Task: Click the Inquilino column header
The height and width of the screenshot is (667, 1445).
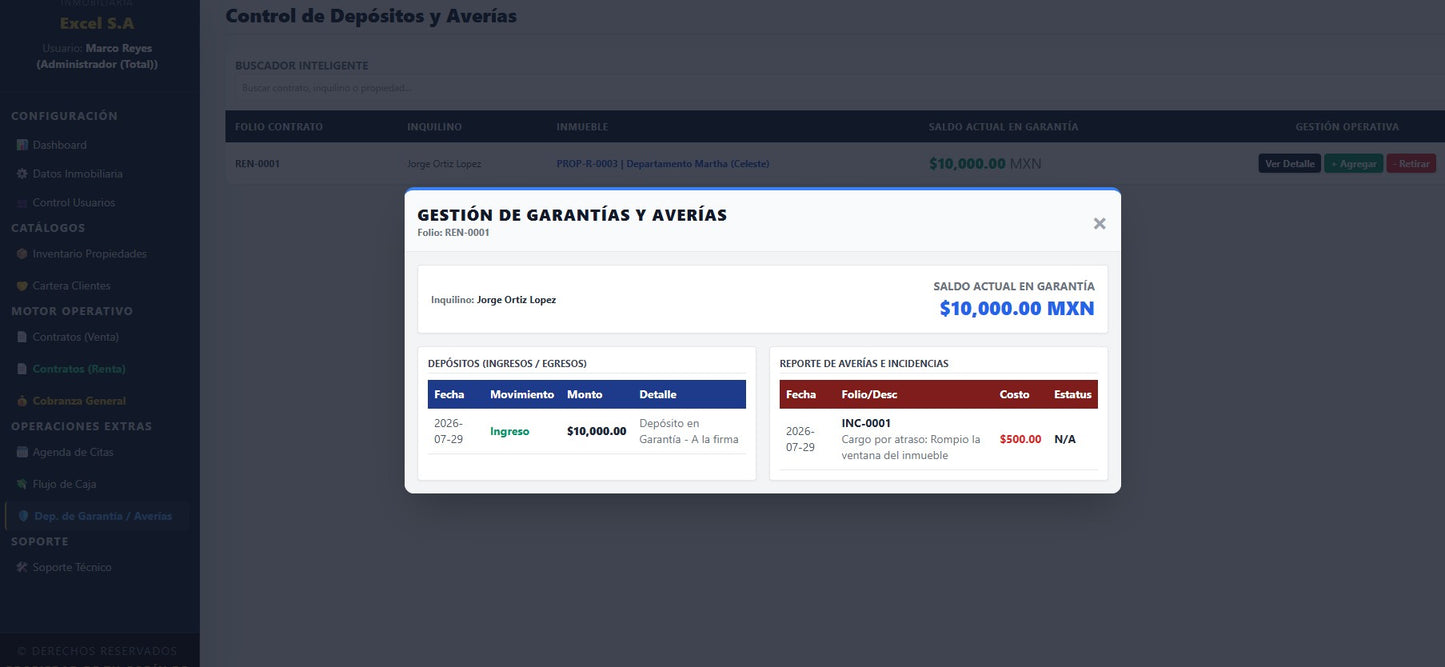Action: 434,127
